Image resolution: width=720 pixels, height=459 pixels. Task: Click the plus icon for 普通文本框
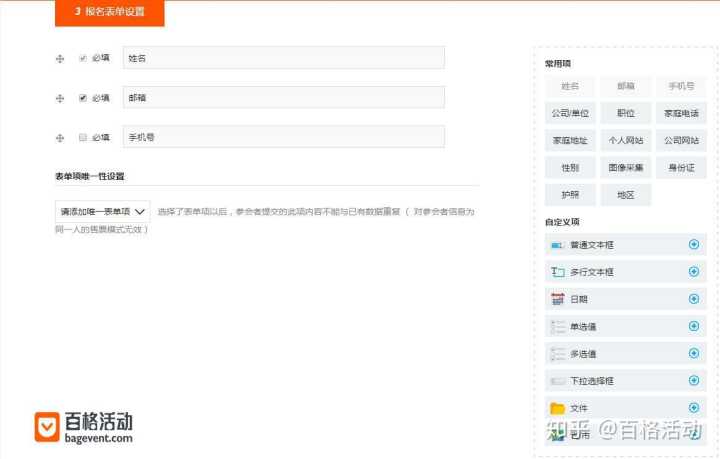(x=694, y=244)
